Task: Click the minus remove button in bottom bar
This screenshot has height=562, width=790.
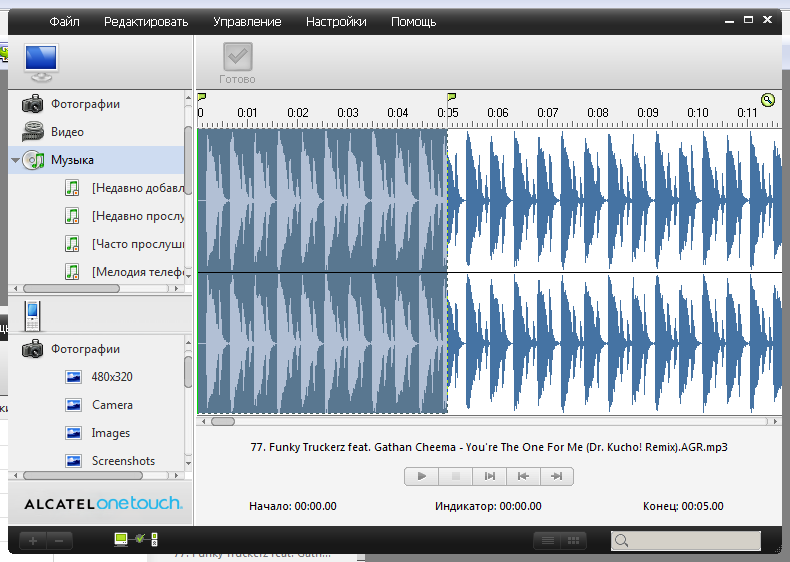Action: pos(59,541)
